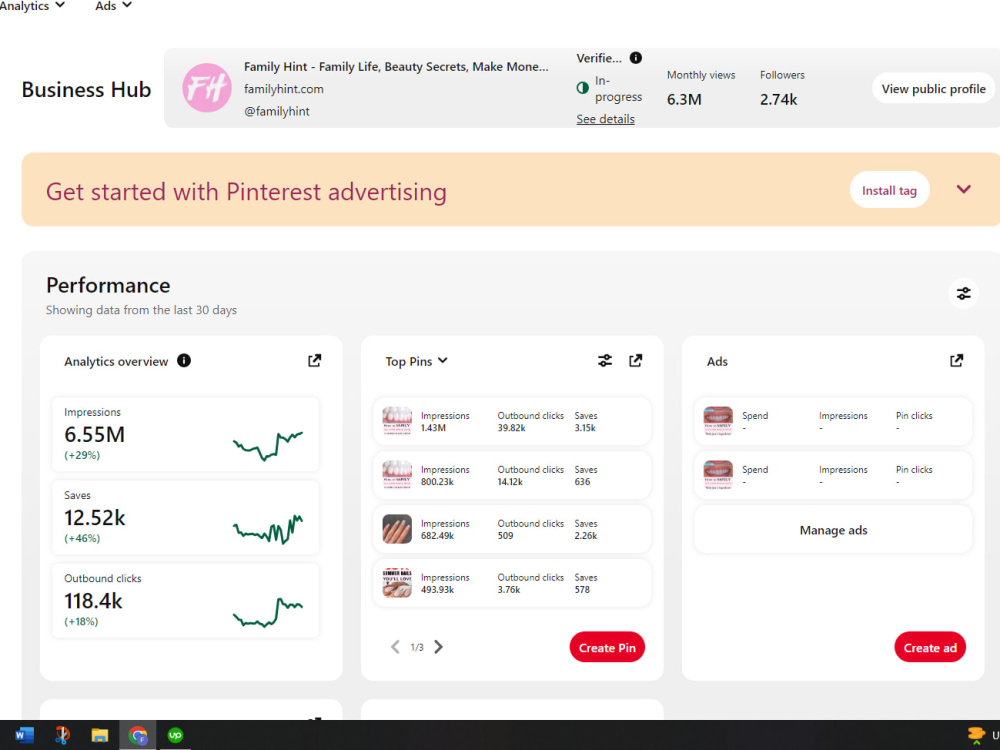Image resolution: width=1000 pixels, height=750 pixels.
Task: Open the Ads menu
Action: coord(114,6)
